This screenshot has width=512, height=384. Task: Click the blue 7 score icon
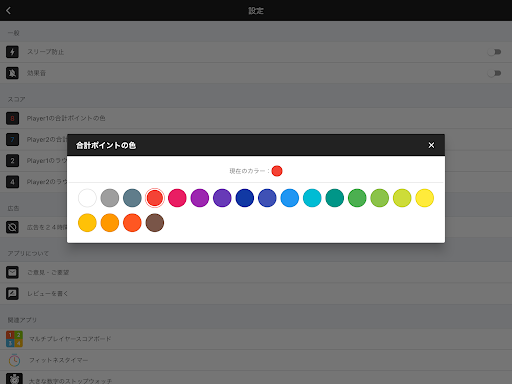point(12,139)
